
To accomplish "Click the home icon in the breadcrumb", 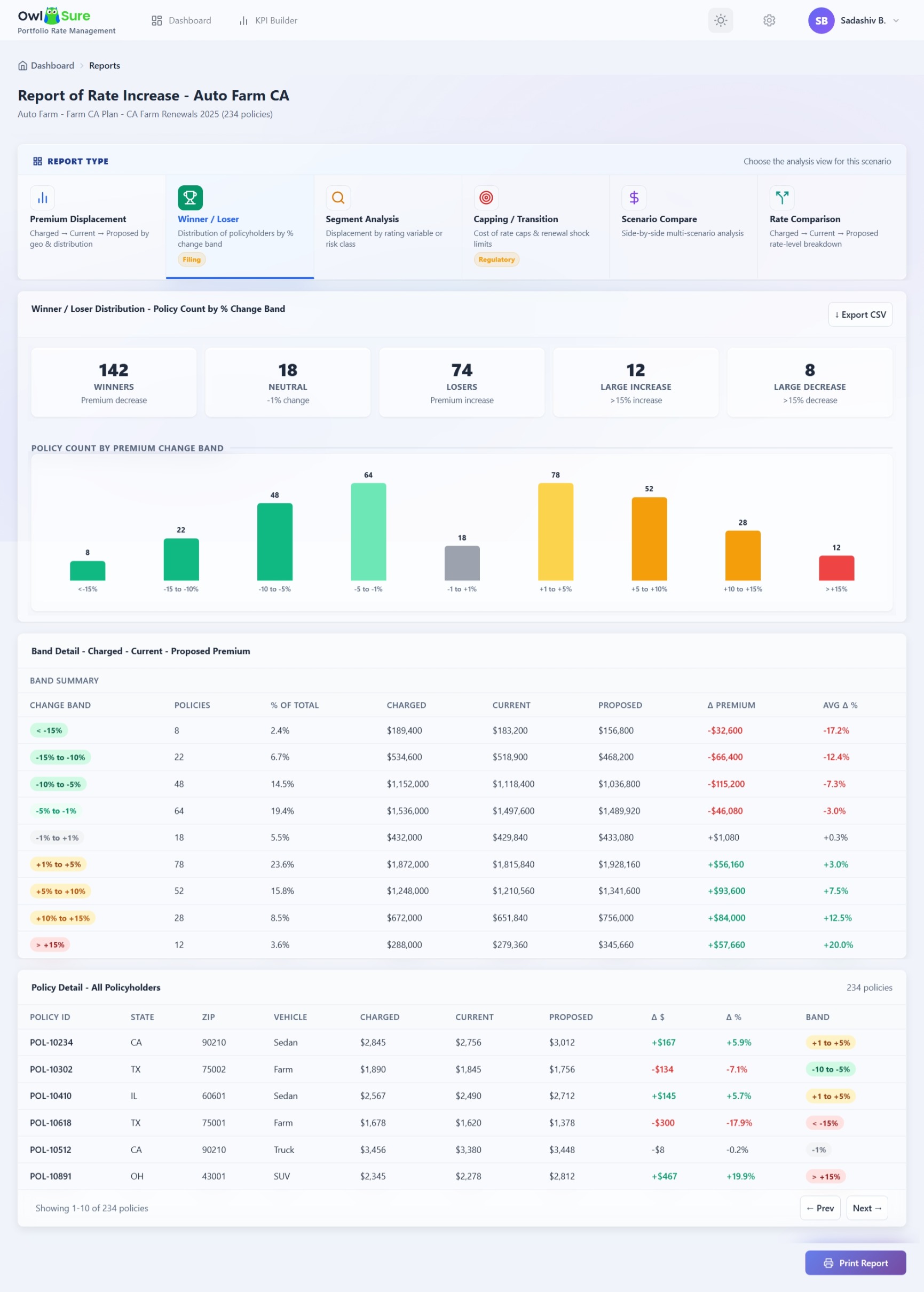I will [x=23, y=66].
